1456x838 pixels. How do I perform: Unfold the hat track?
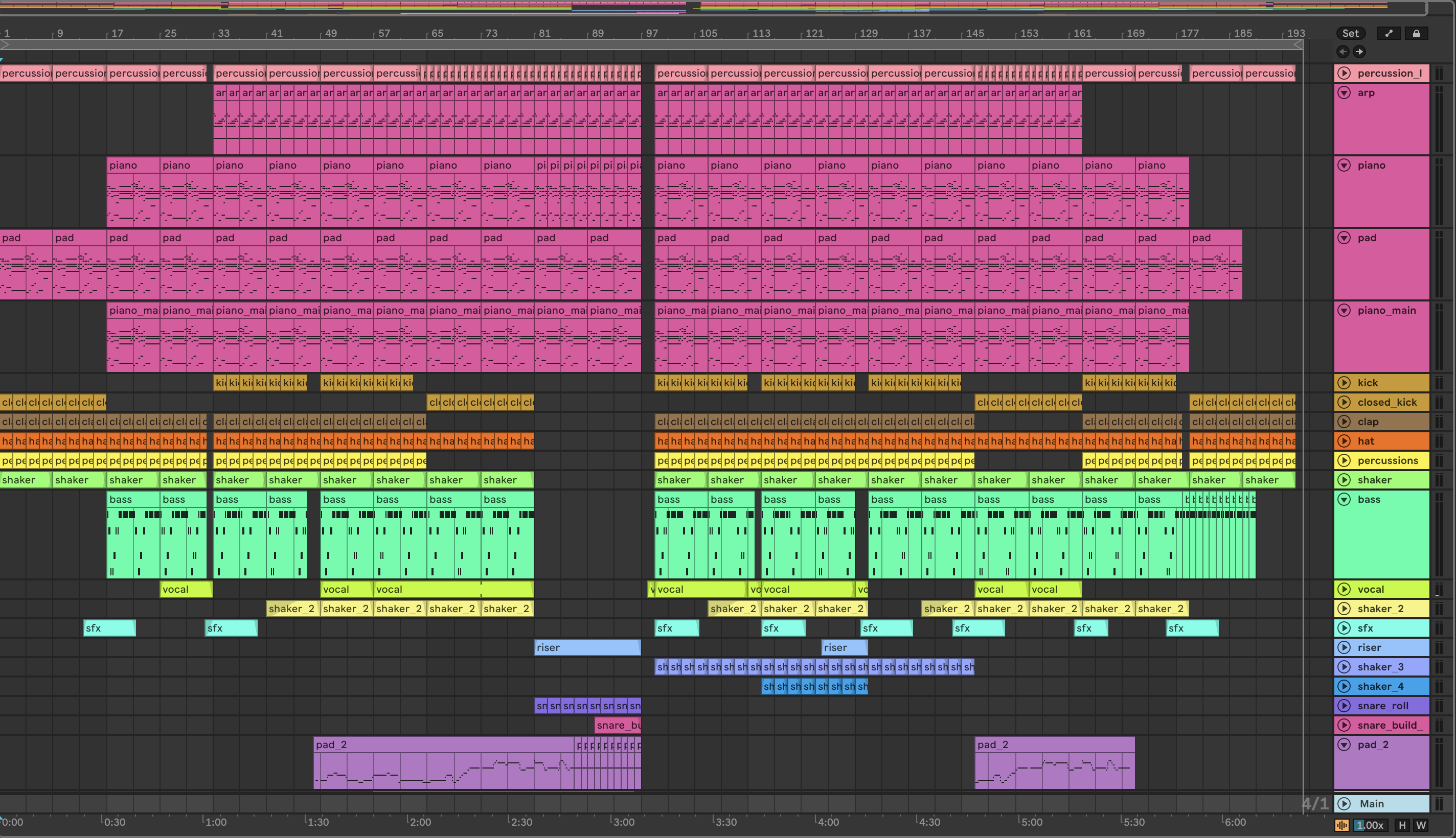(1344, 441)
